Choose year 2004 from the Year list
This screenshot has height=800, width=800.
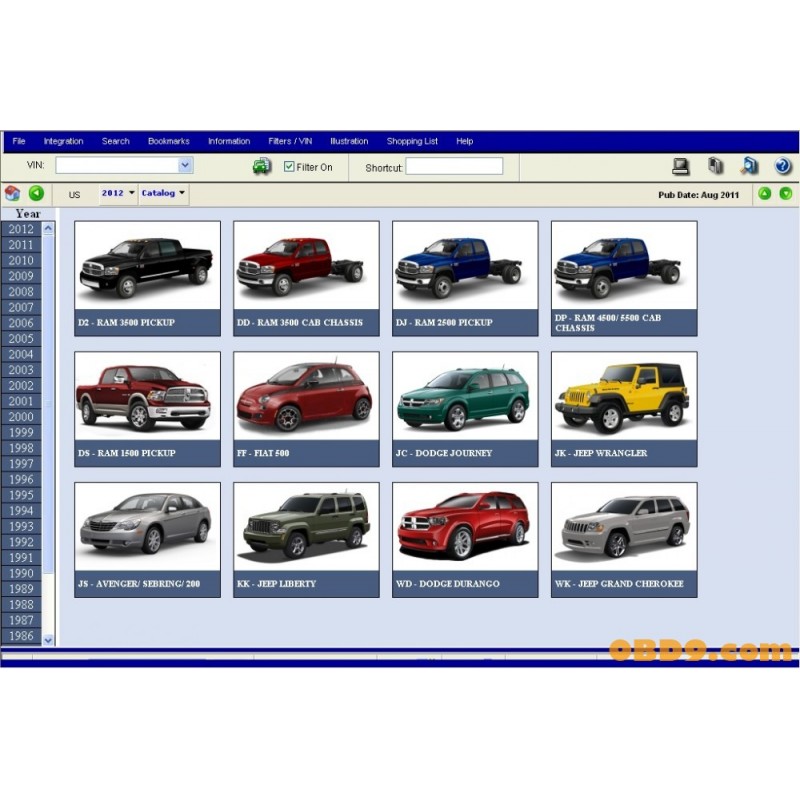21,354
